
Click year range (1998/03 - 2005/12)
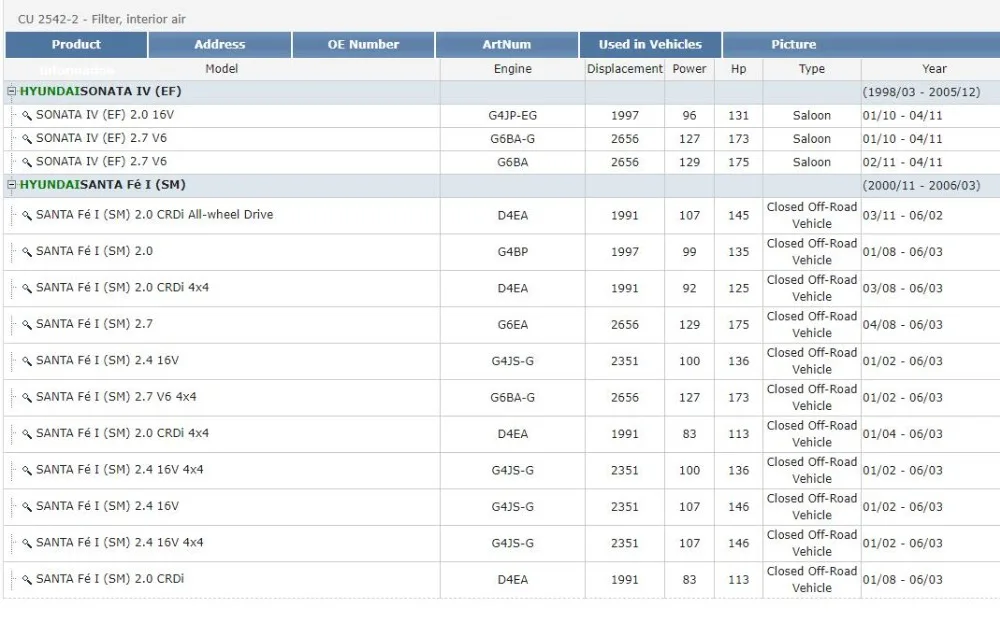coord(921,92)
